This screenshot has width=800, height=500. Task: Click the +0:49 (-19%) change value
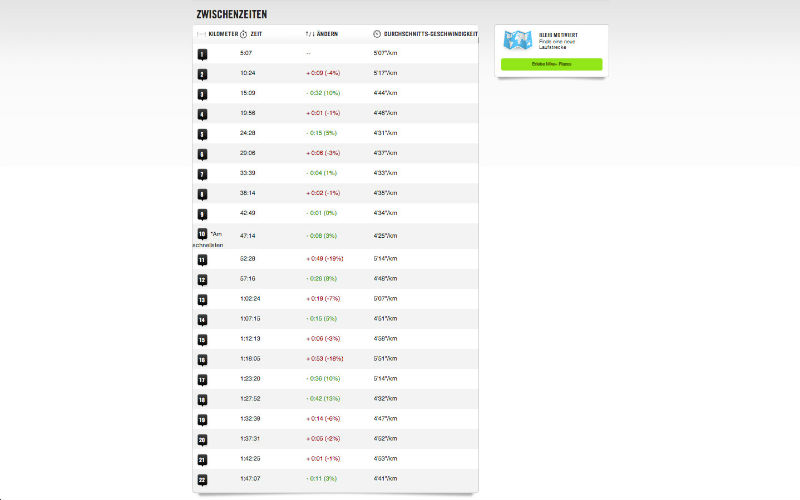click(x=324, y=259)
